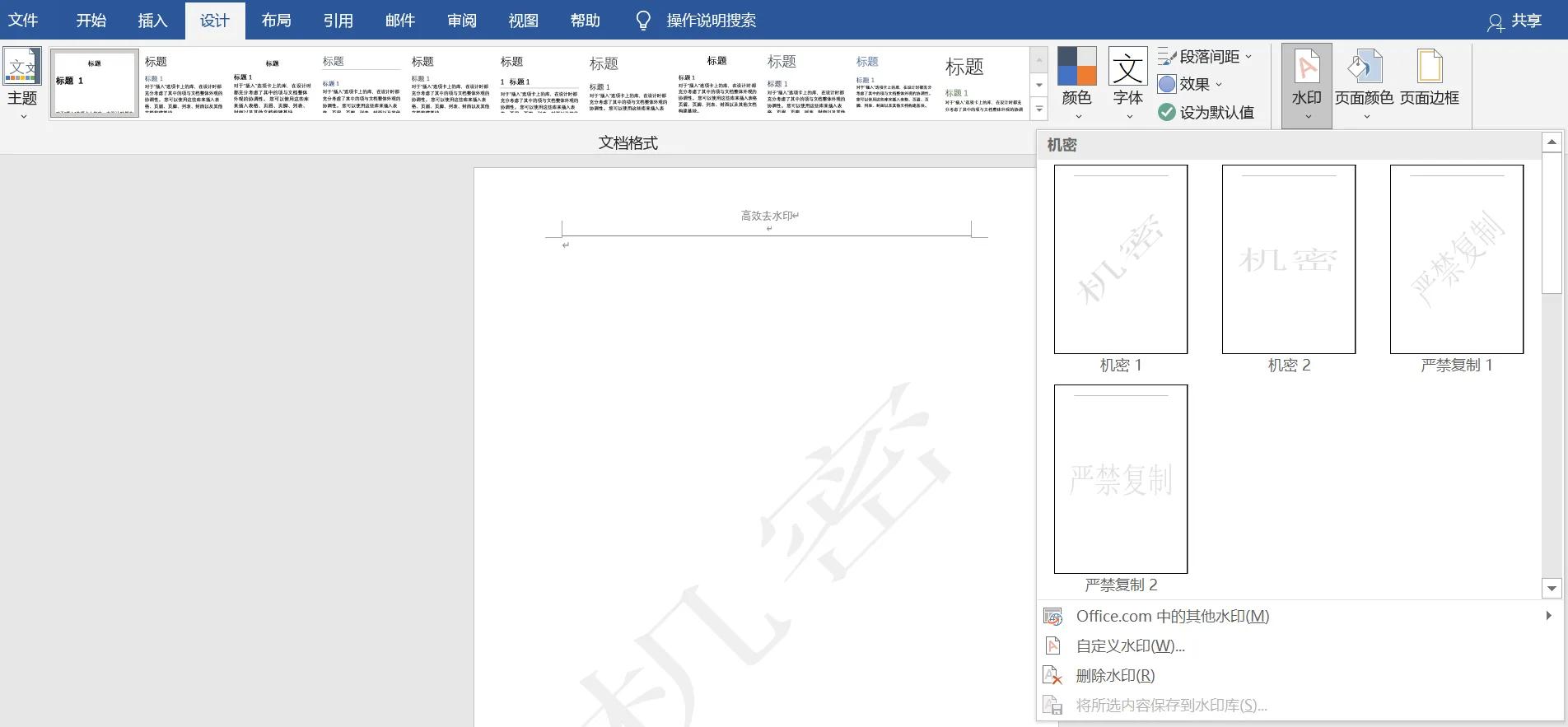Screen dimensions: 1568x727
Task: Switch to the 引用 tab
Action: 338,21
